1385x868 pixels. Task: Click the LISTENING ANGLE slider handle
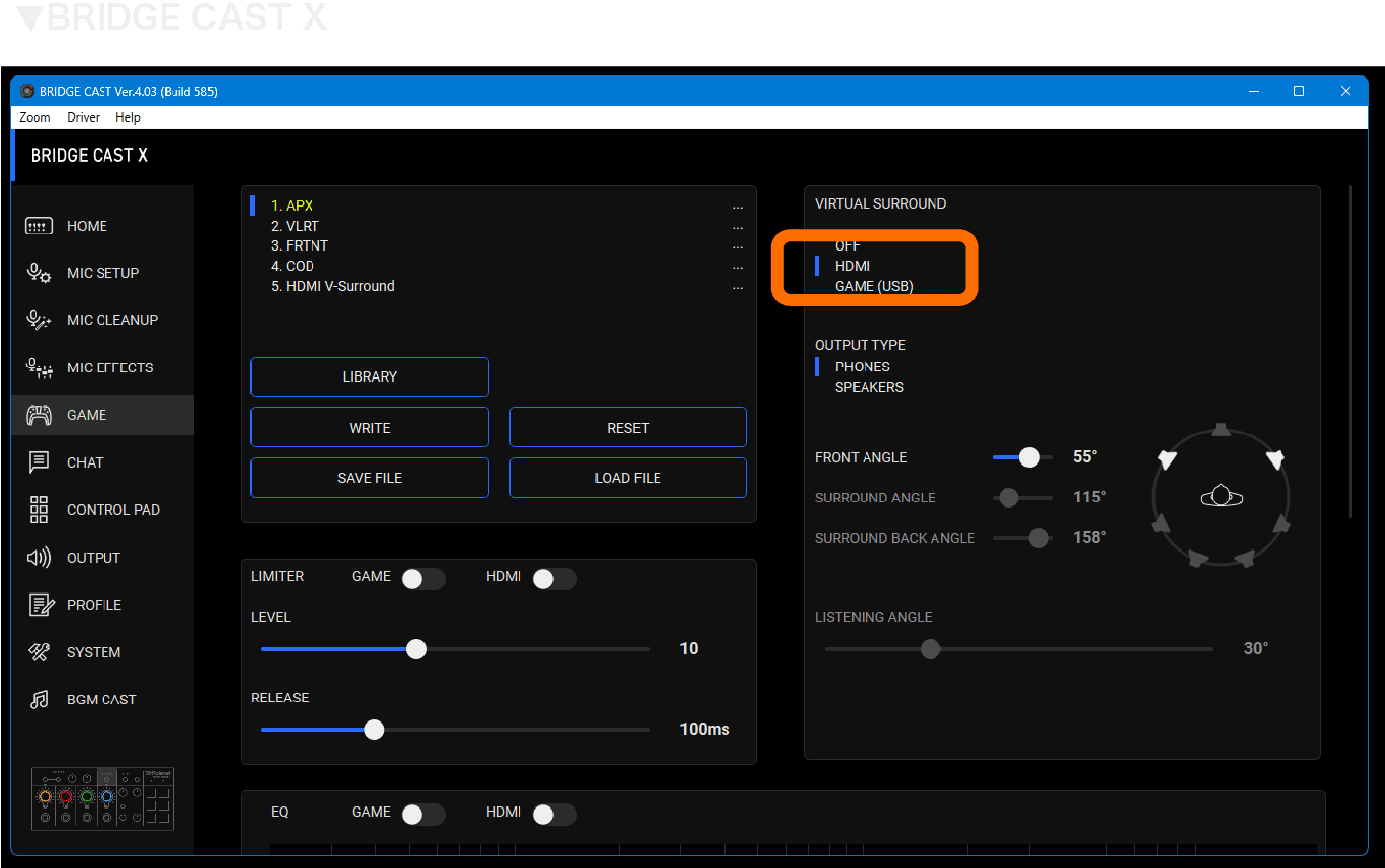coord(931,649)
